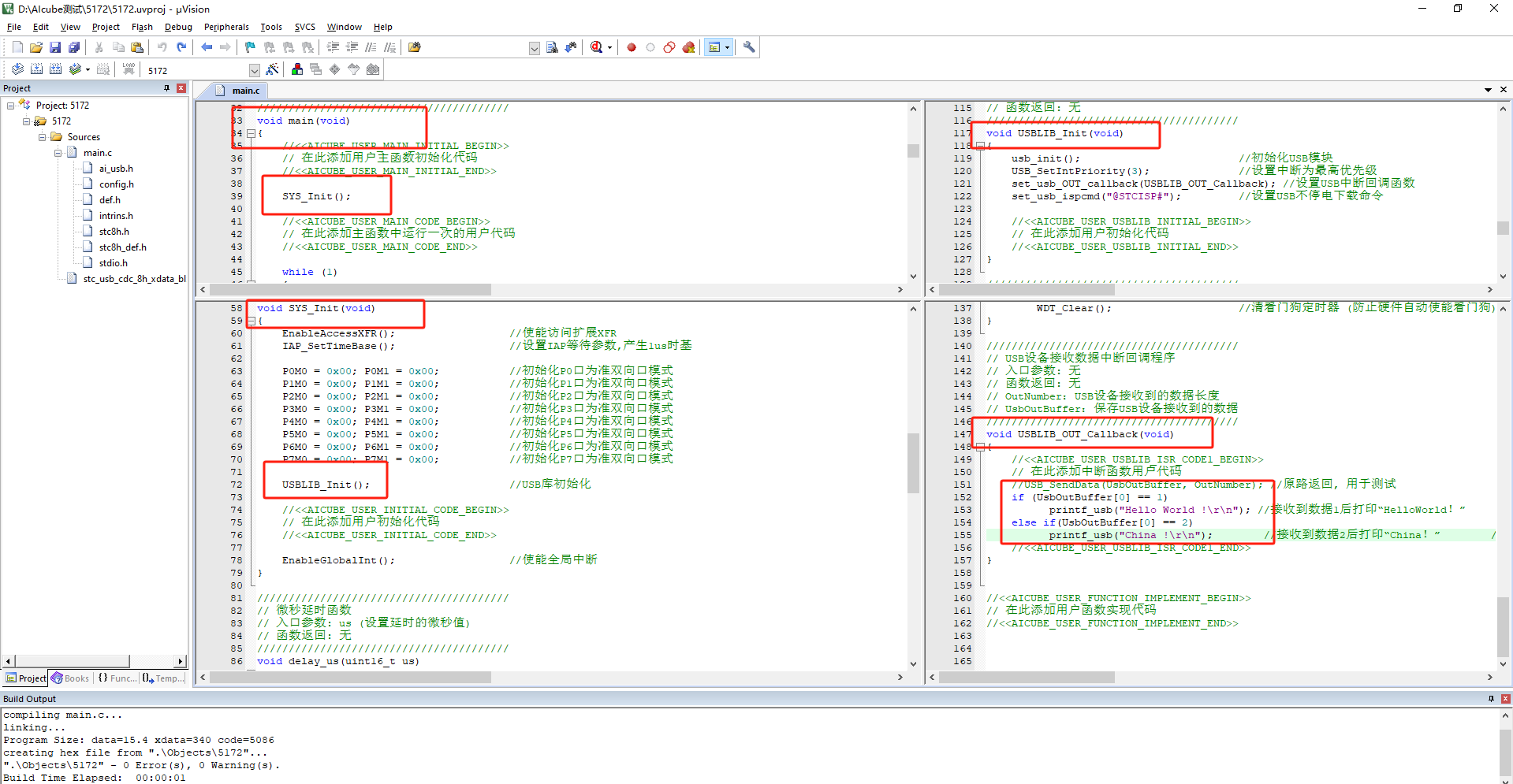The width and height of the screenshot is (1513, 784).
Task: Open the Peripherals menu
Action: coord(225,27)
